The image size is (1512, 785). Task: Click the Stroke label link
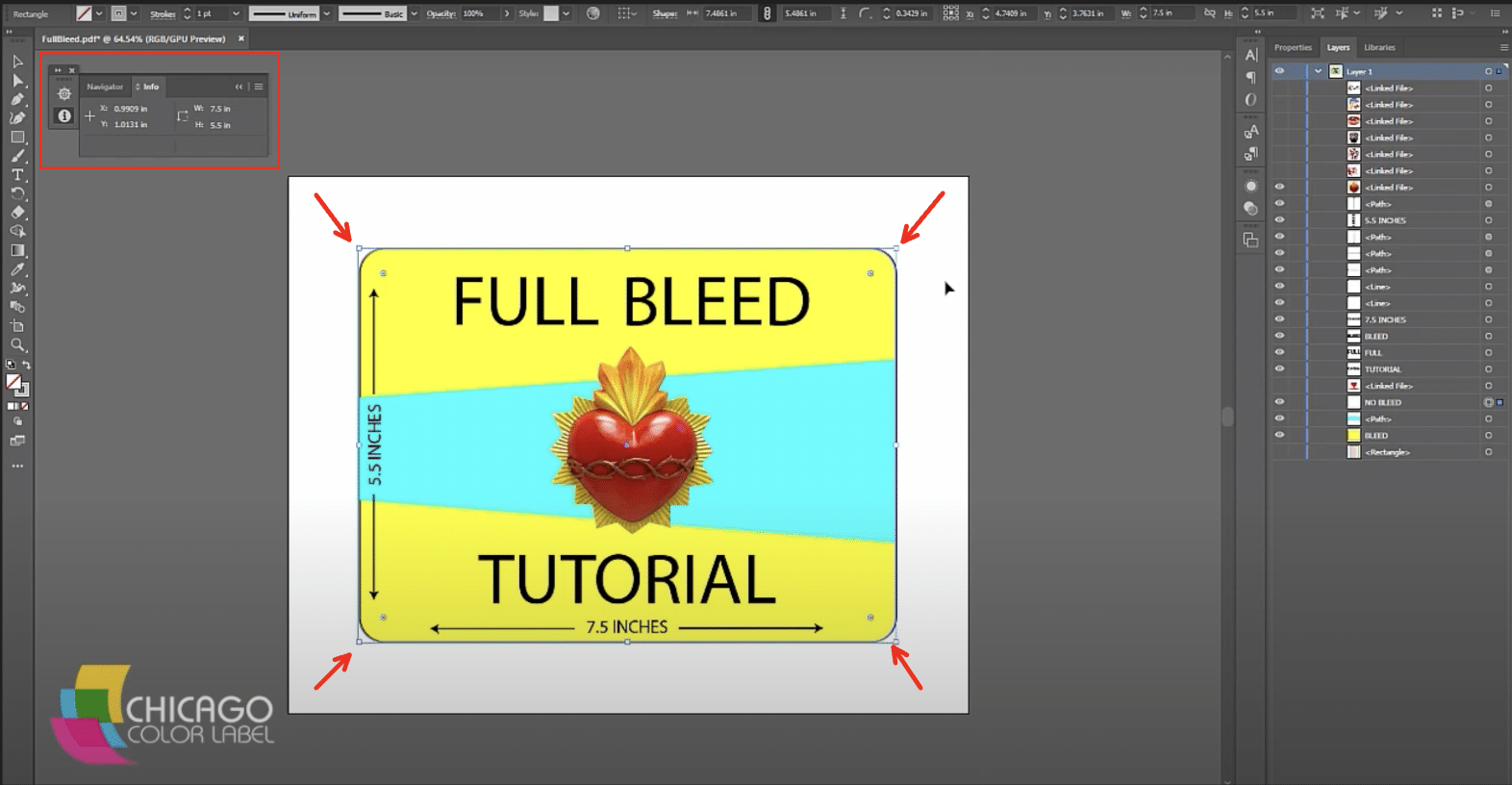[x=163, y=13]
